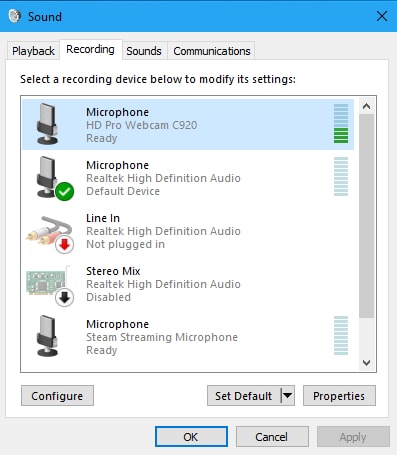Click the Cancel button
The height and width of the screenshot is (455, 397).
point(272,437)
